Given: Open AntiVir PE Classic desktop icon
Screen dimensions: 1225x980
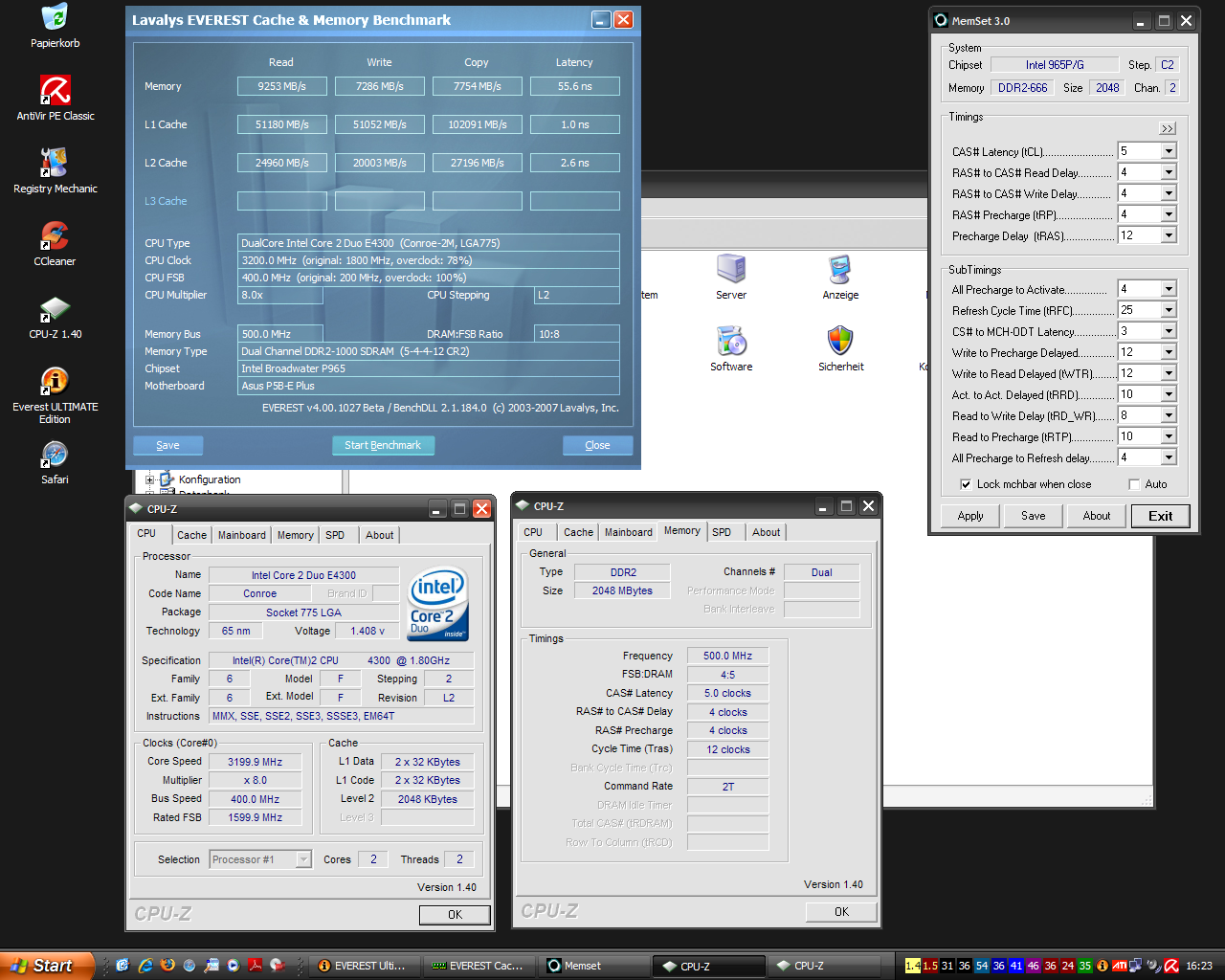Looking at the screenshot, I should point(55,98).
